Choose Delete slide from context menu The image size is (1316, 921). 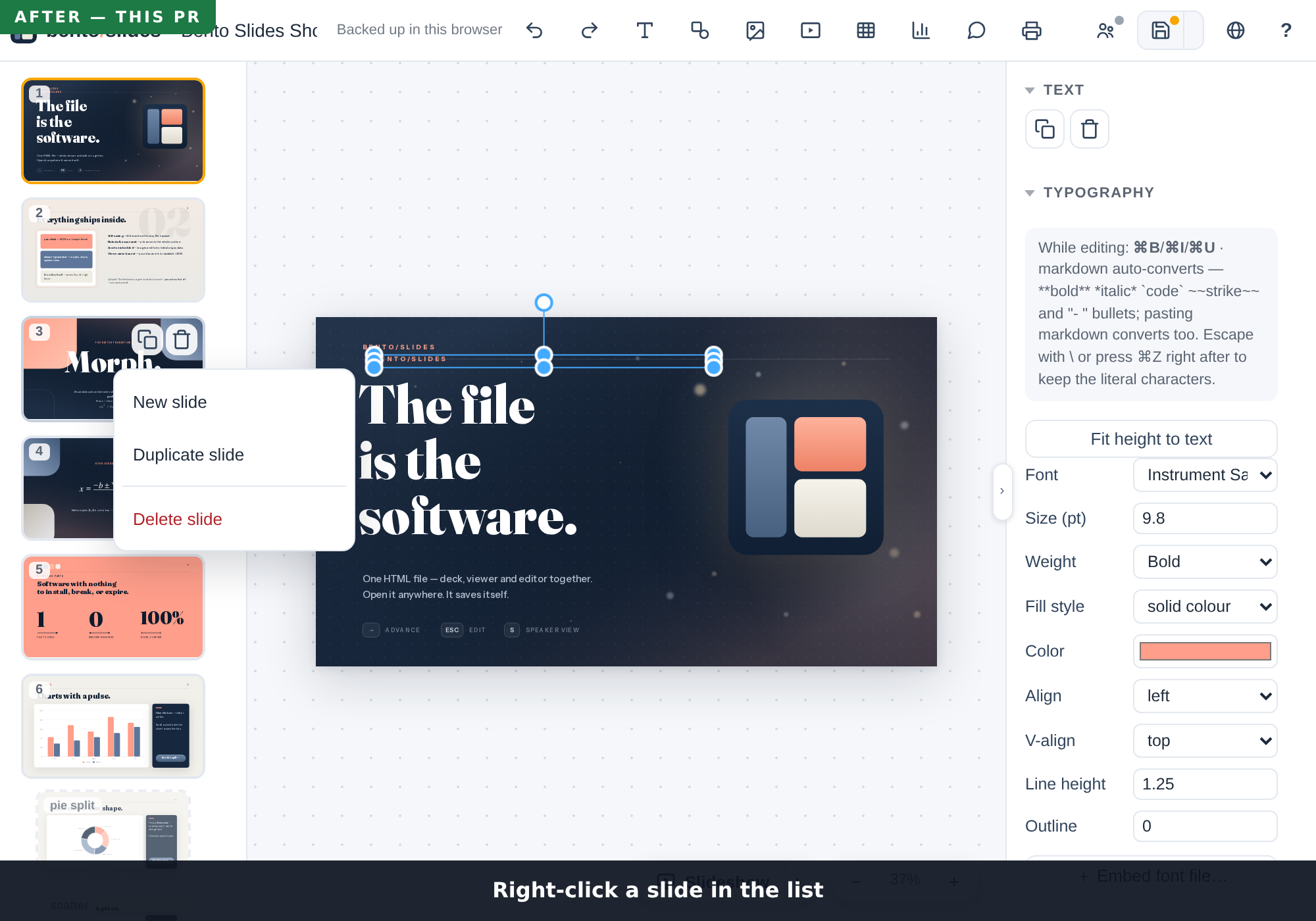coord(234,519)
